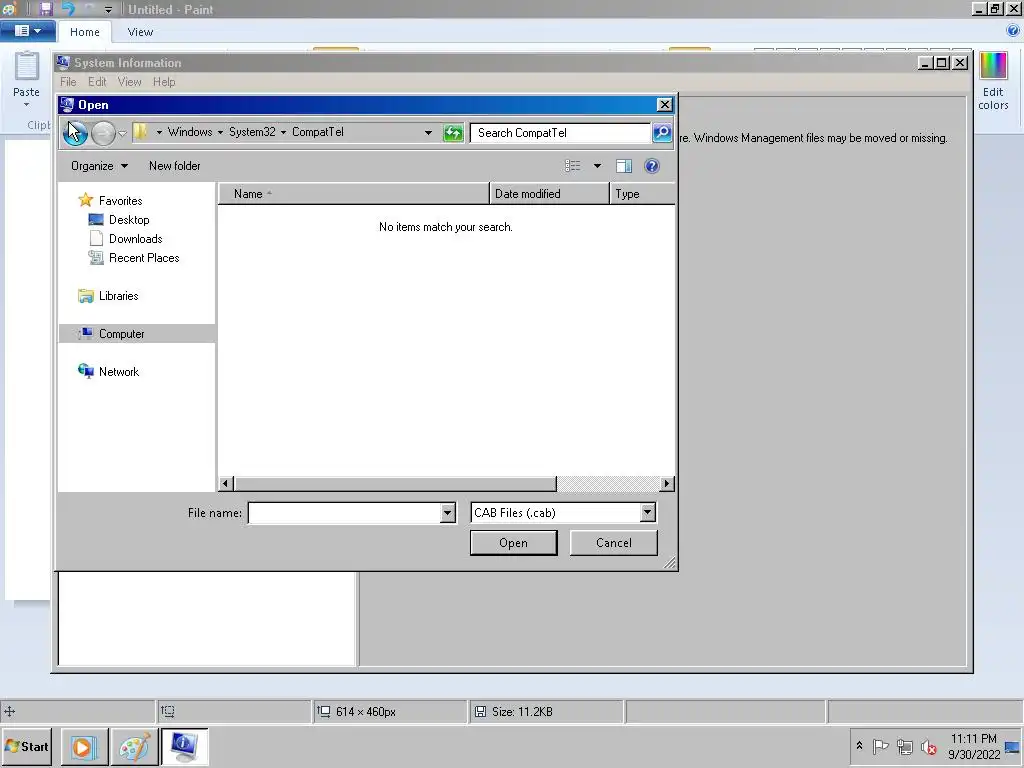
Task: Switch to System Information in taskbar
Action: pos(184,747)
